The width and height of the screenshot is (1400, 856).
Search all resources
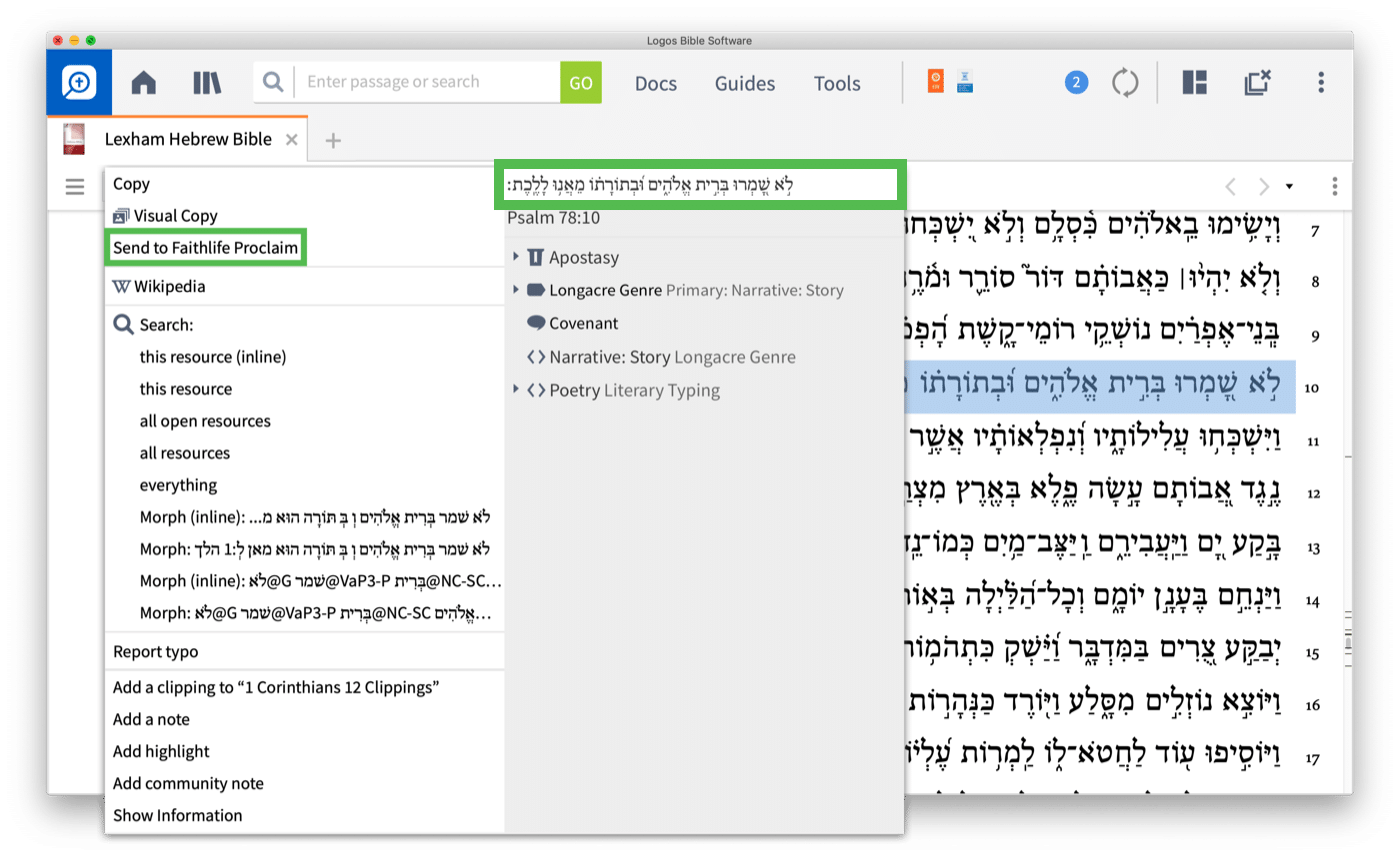tap(185, 453)
